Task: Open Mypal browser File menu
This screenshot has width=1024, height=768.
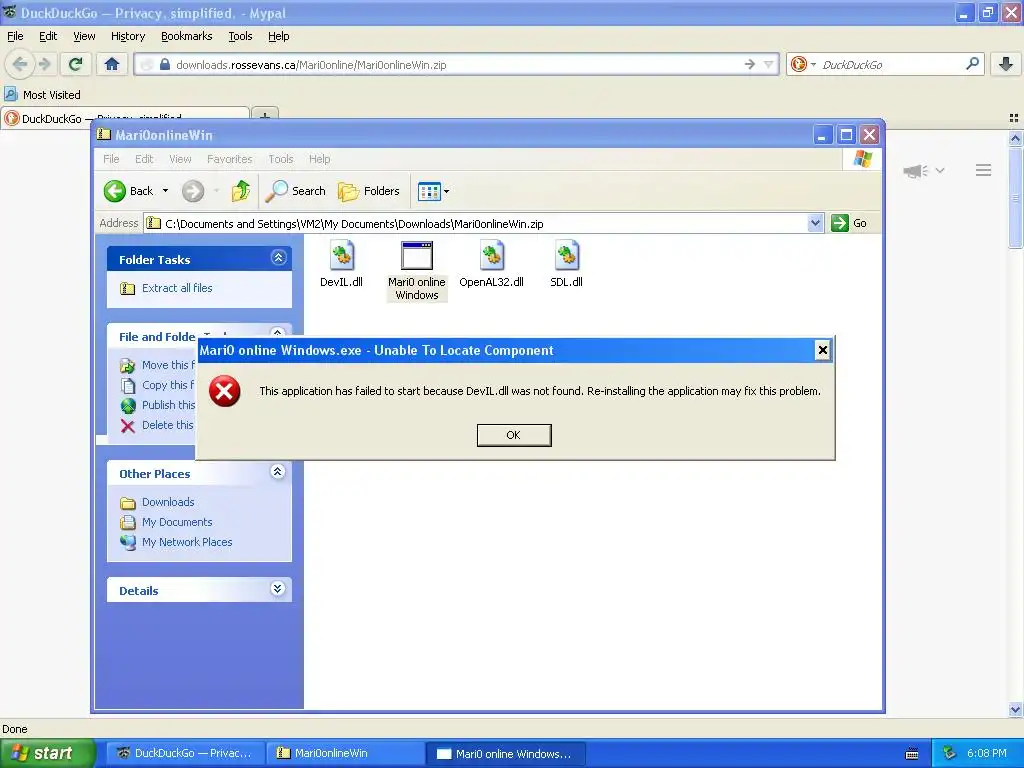Action: tap(15, 36)
